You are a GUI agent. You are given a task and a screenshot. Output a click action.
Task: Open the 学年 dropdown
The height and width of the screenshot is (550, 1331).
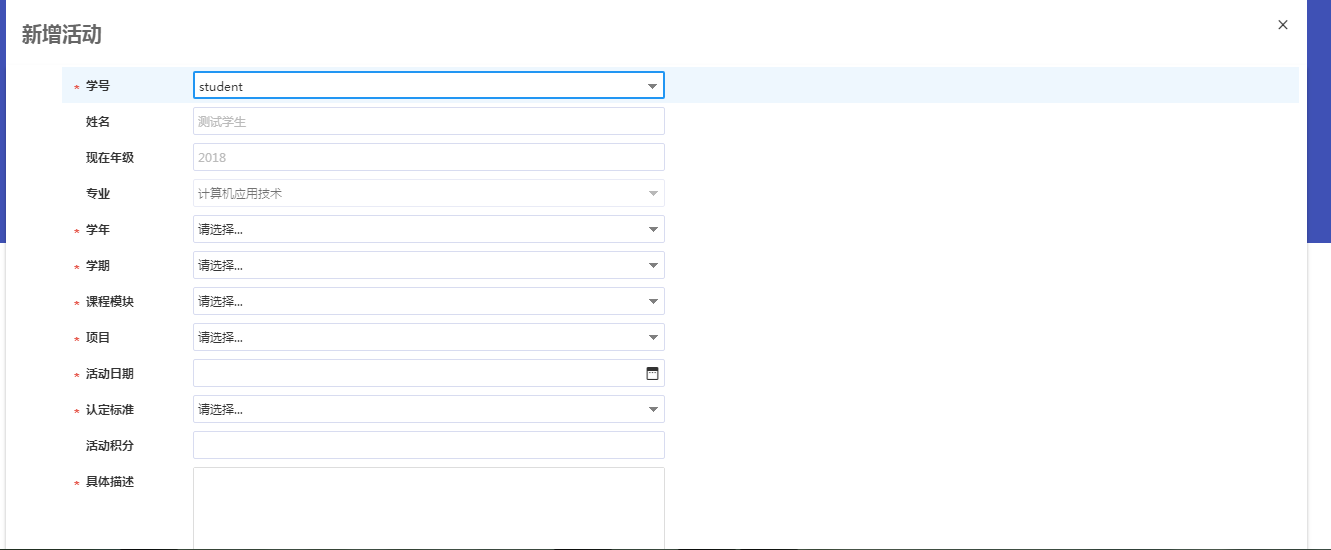coord(428,229)
